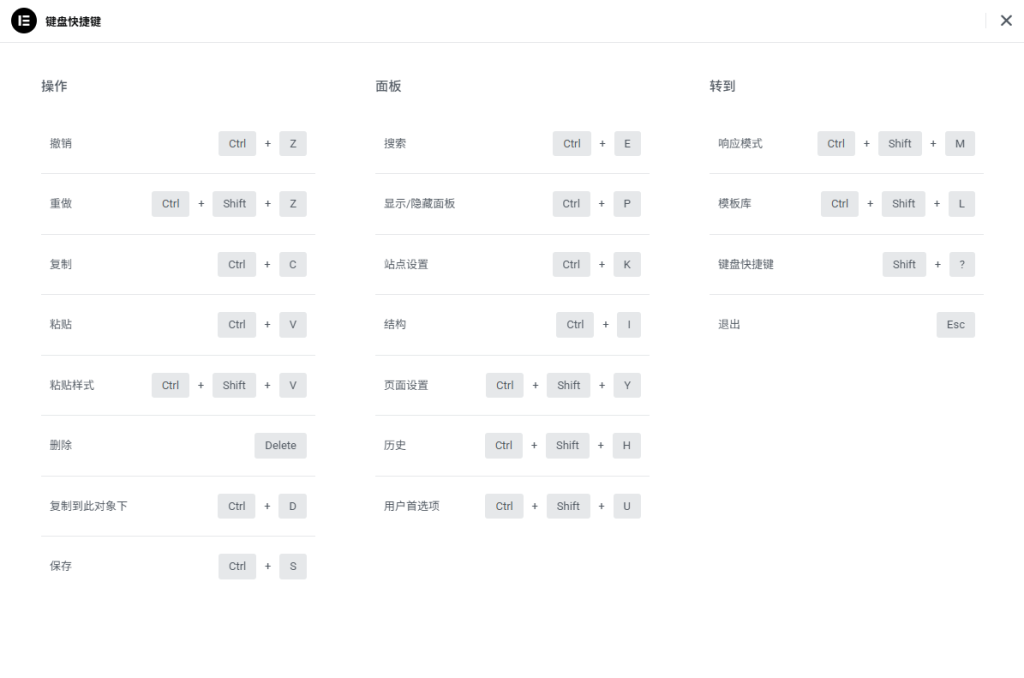Click the 用户首选项 shortcut label
This screenshot has width=1024, height=678.
411,506
